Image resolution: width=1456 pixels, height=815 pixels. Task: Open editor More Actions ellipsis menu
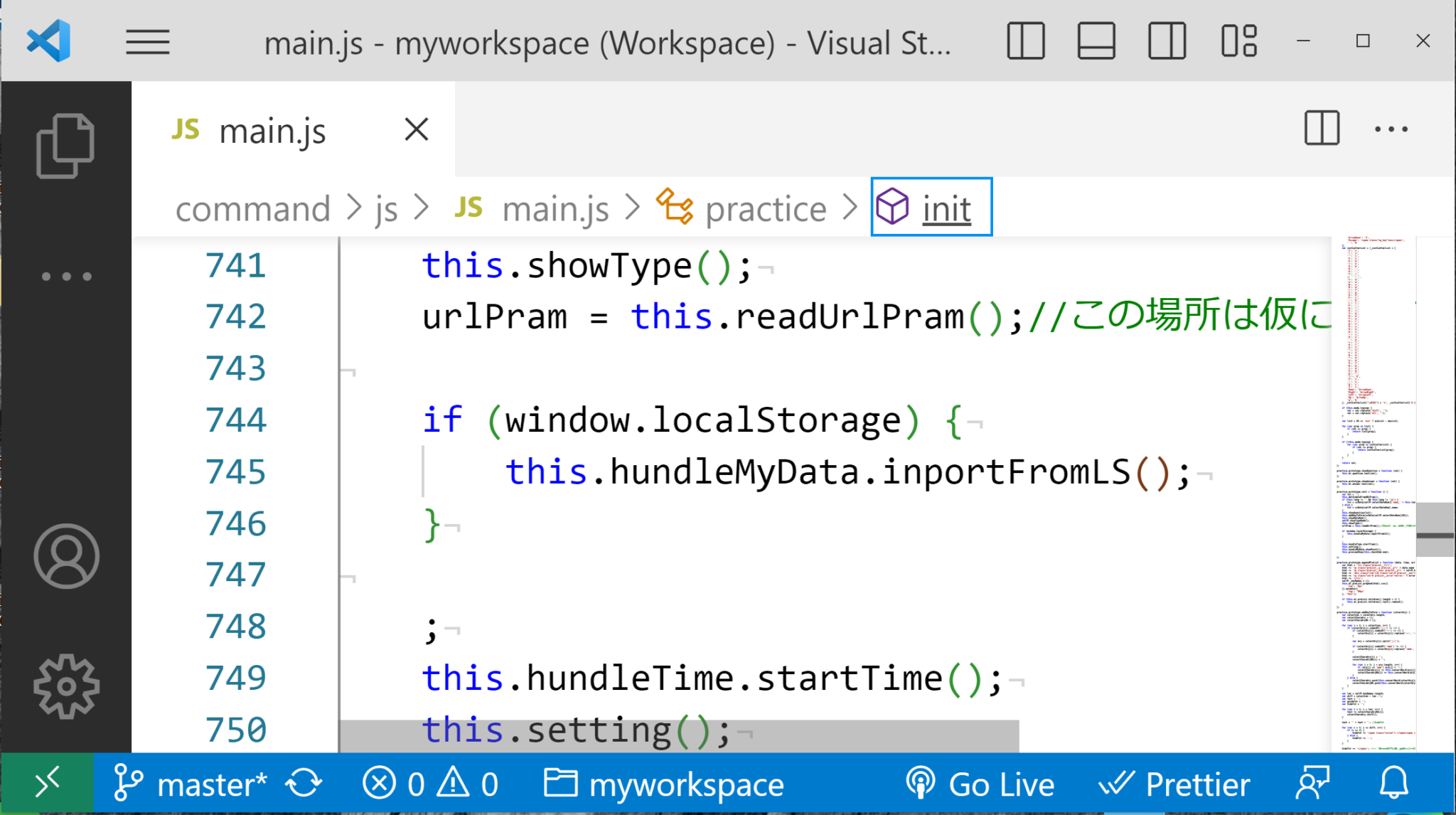pos(1391,129)
